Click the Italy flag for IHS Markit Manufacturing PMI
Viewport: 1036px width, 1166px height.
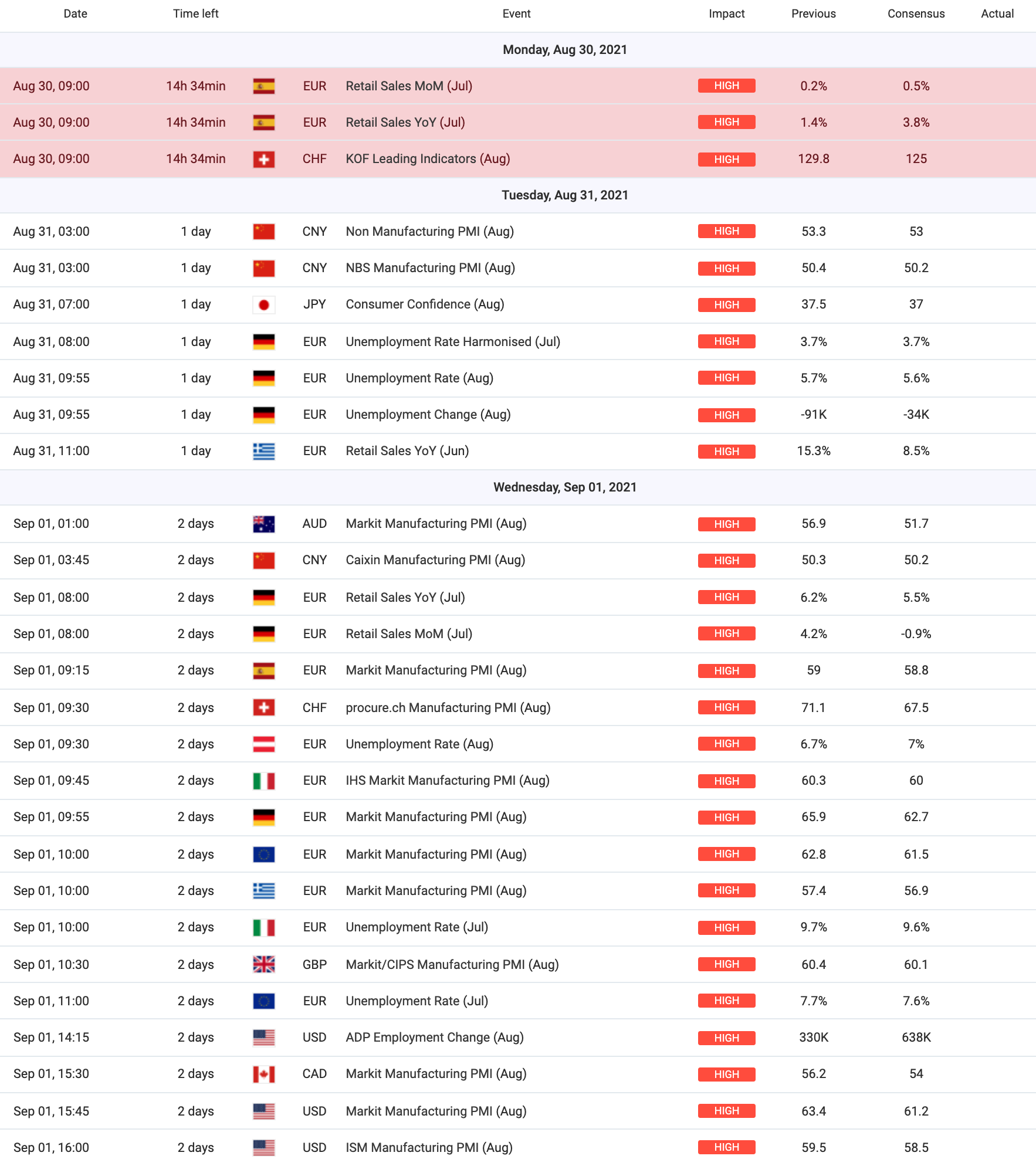(x=264, y=781)
